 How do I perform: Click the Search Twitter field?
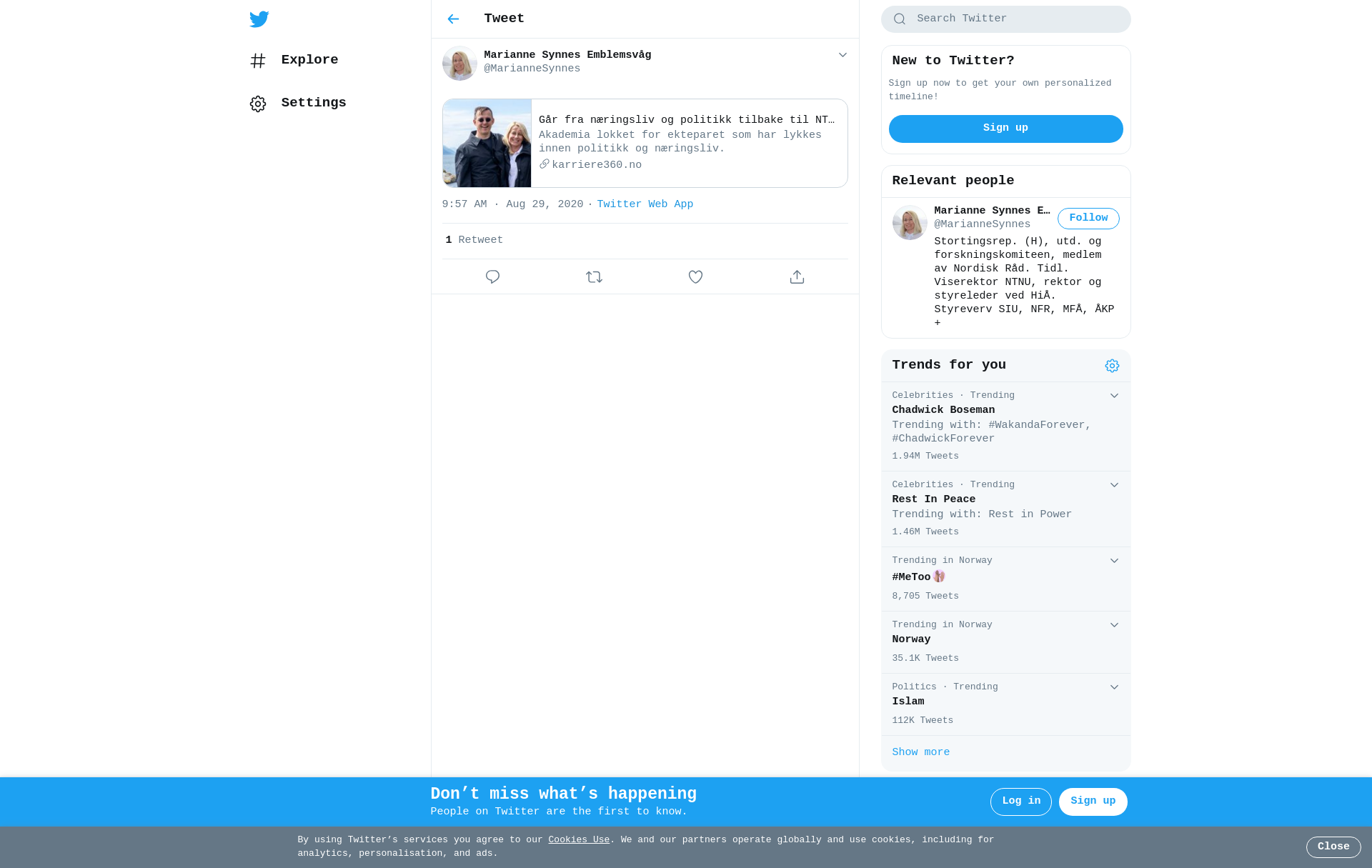pyautogui.click(x=1005, y=19)
